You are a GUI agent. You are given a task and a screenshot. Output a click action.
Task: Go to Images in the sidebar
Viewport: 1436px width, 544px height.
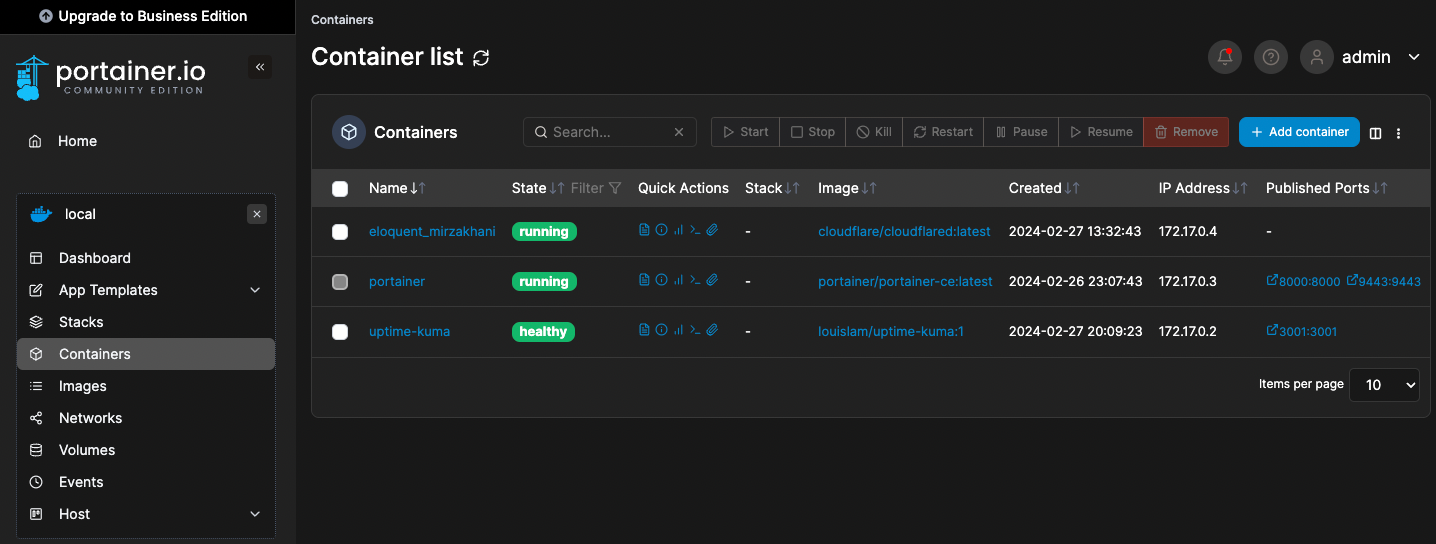click(83, 386)
